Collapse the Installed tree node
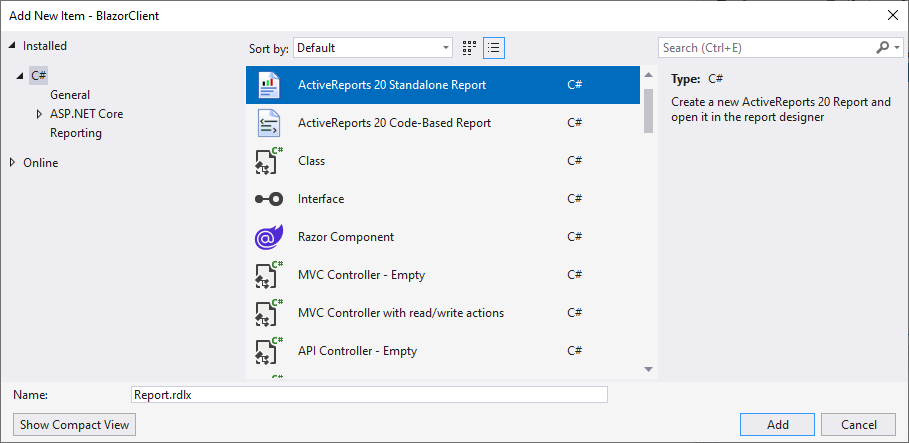The height and width of the screenshot is (443, 909). 13,46
